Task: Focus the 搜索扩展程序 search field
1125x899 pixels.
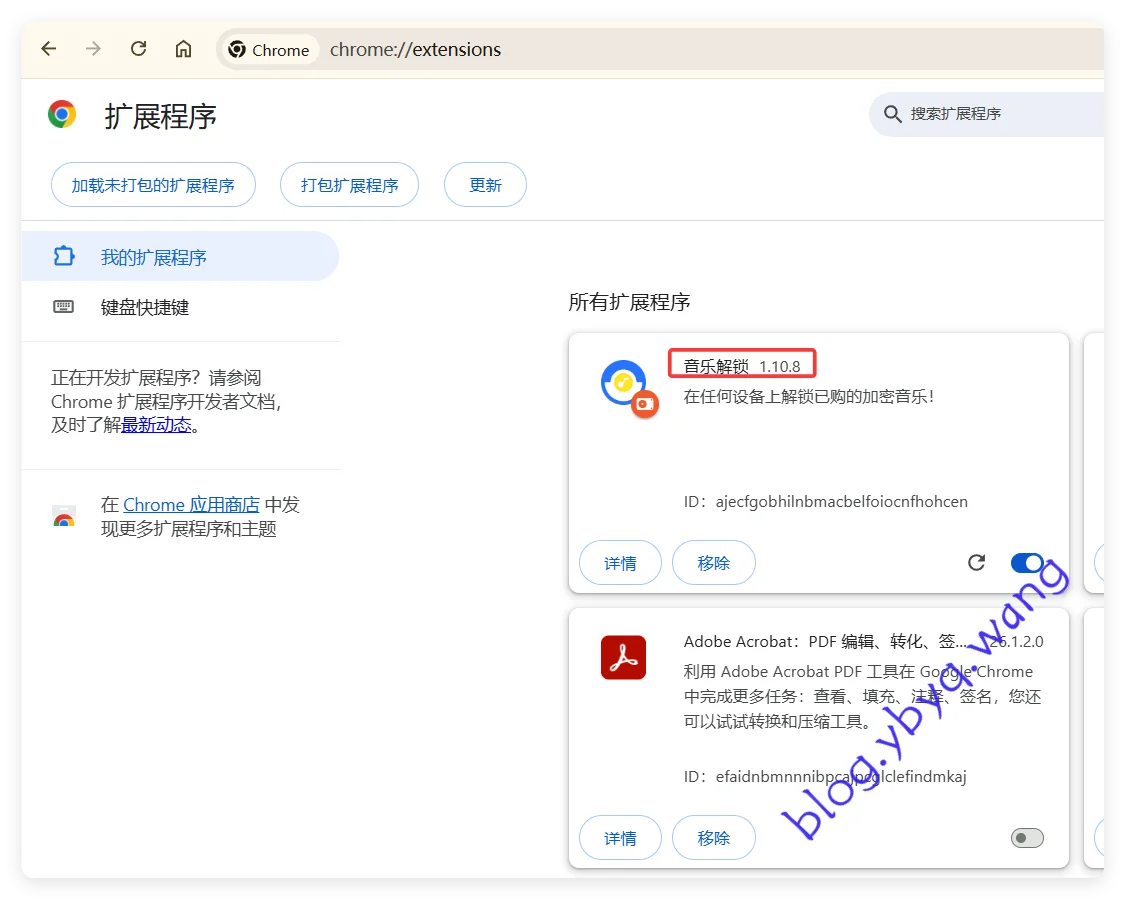Action: coord(990,114)
